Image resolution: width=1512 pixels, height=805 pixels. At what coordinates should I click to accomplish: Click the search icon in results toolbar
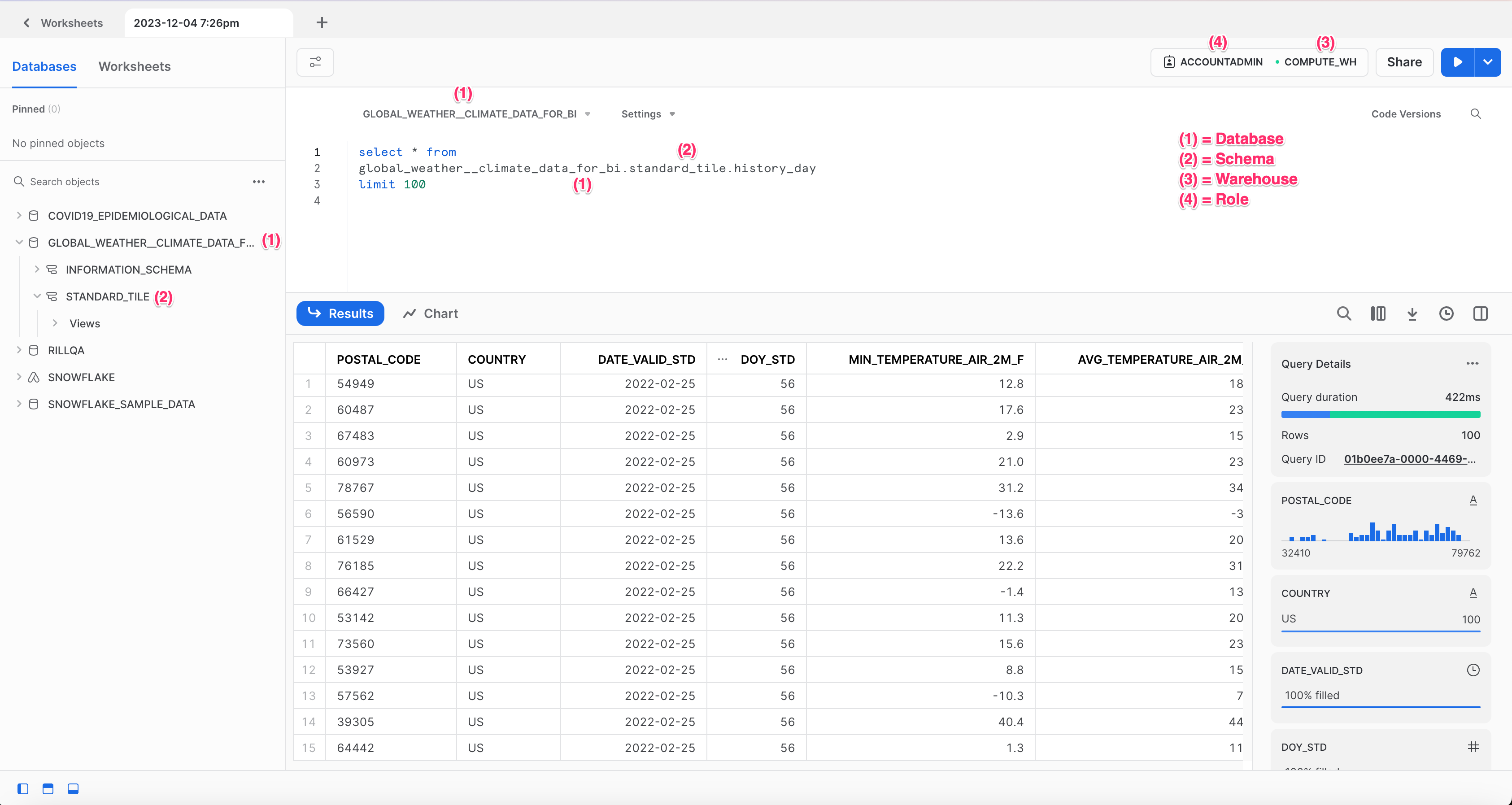[1343, 314]
